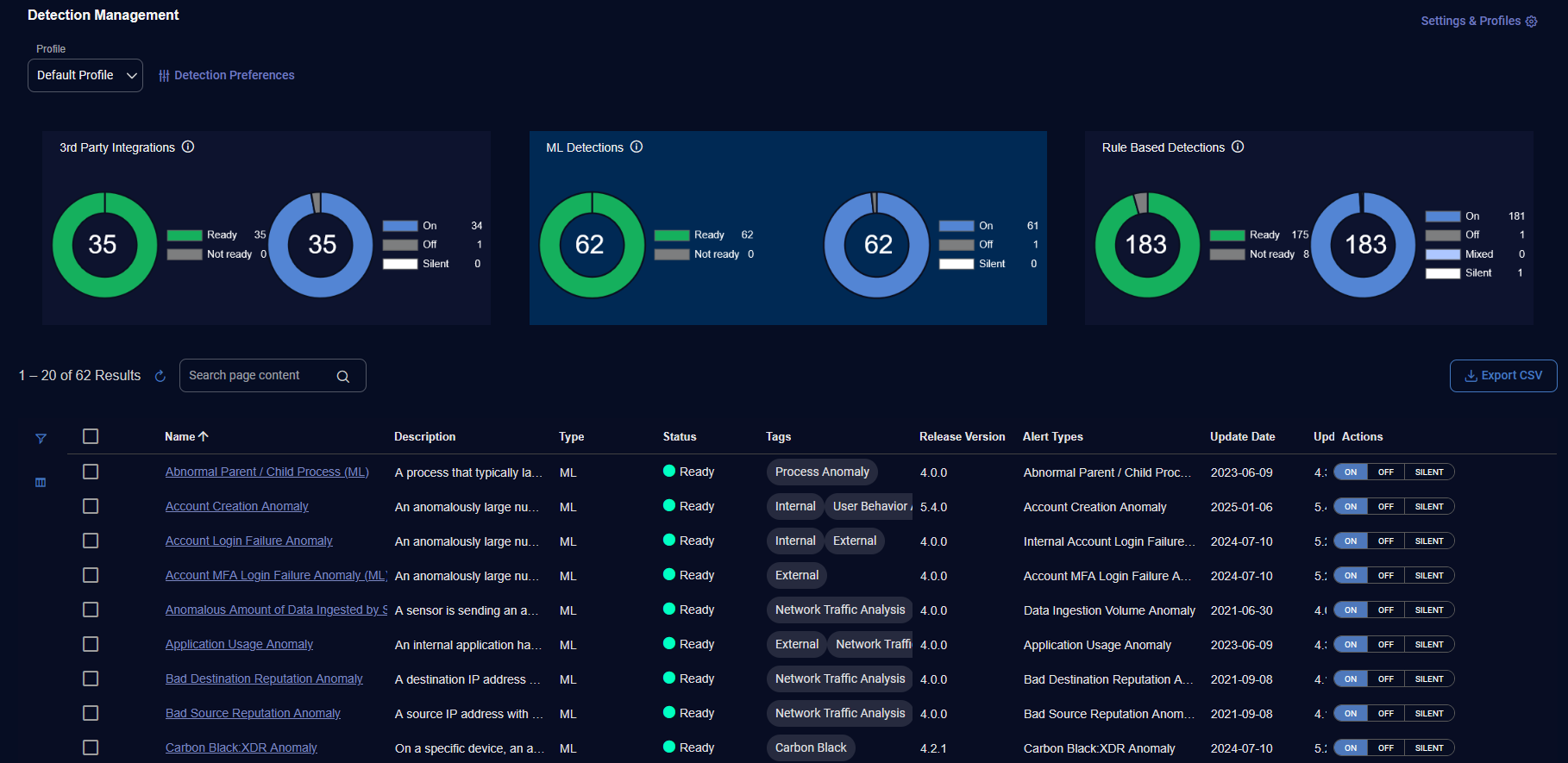The height and width of the screenshot is (763, 1568).
Task: Select all rows with header checkbox
Action: (91, 436)
